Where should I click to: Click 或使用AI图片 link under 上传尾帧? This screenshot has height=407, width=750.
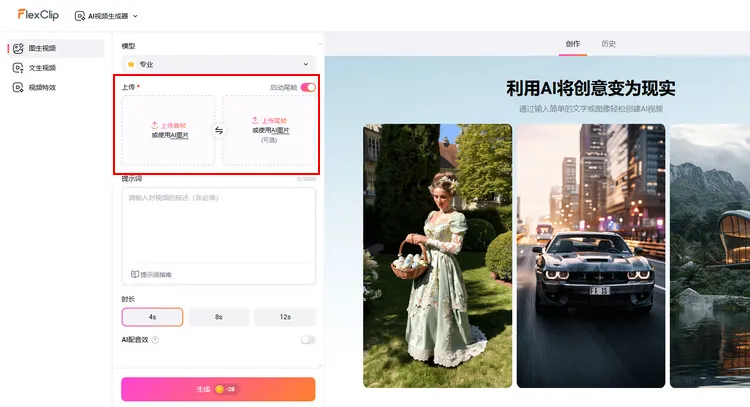[x=271, y=130]
